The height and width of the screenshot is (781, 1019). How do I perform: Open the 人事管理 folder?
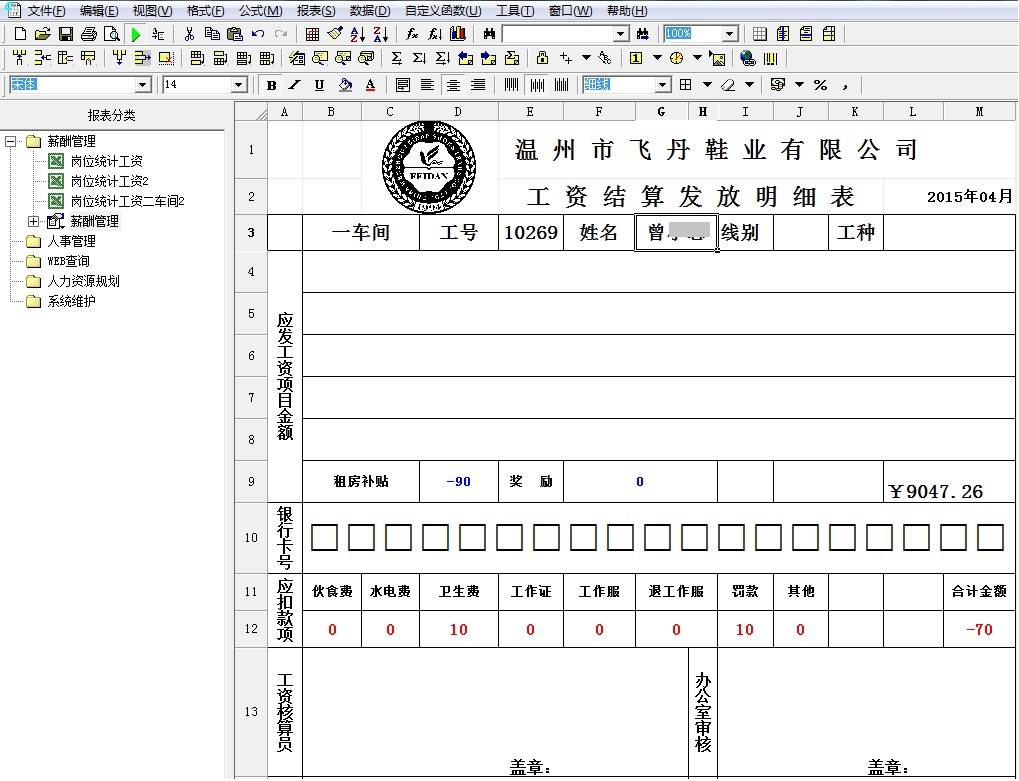click(x=71, y=242)
